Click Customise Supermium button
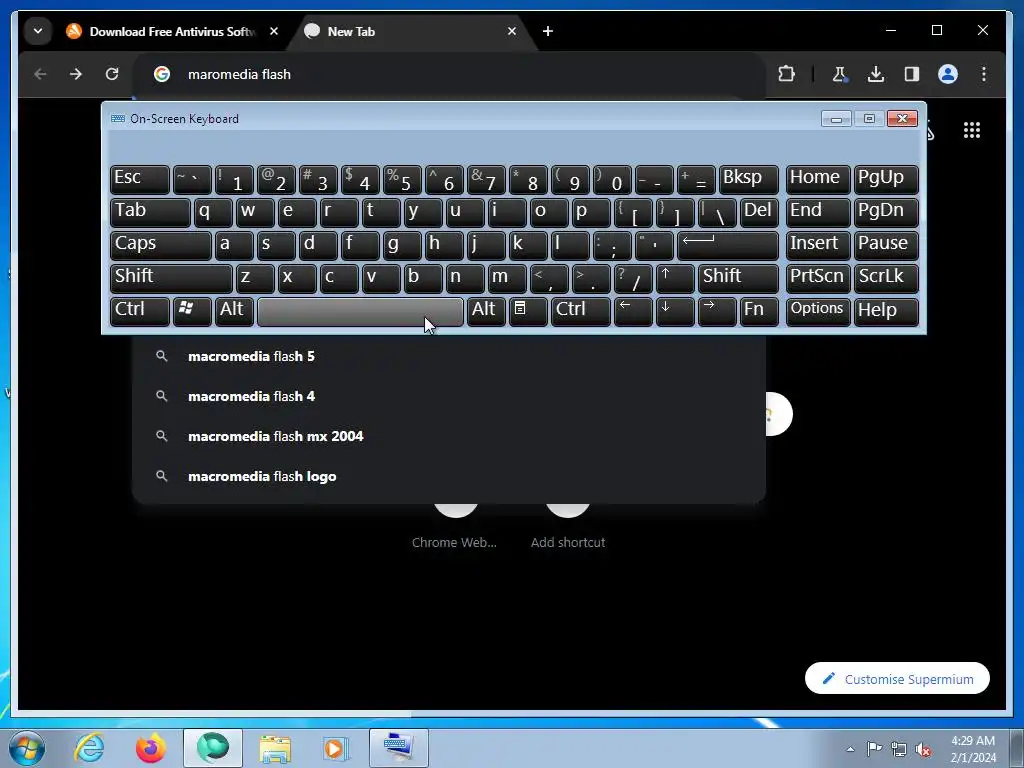Image resolution: width=1024 pixels, height=768 pixels. (897, 679)
